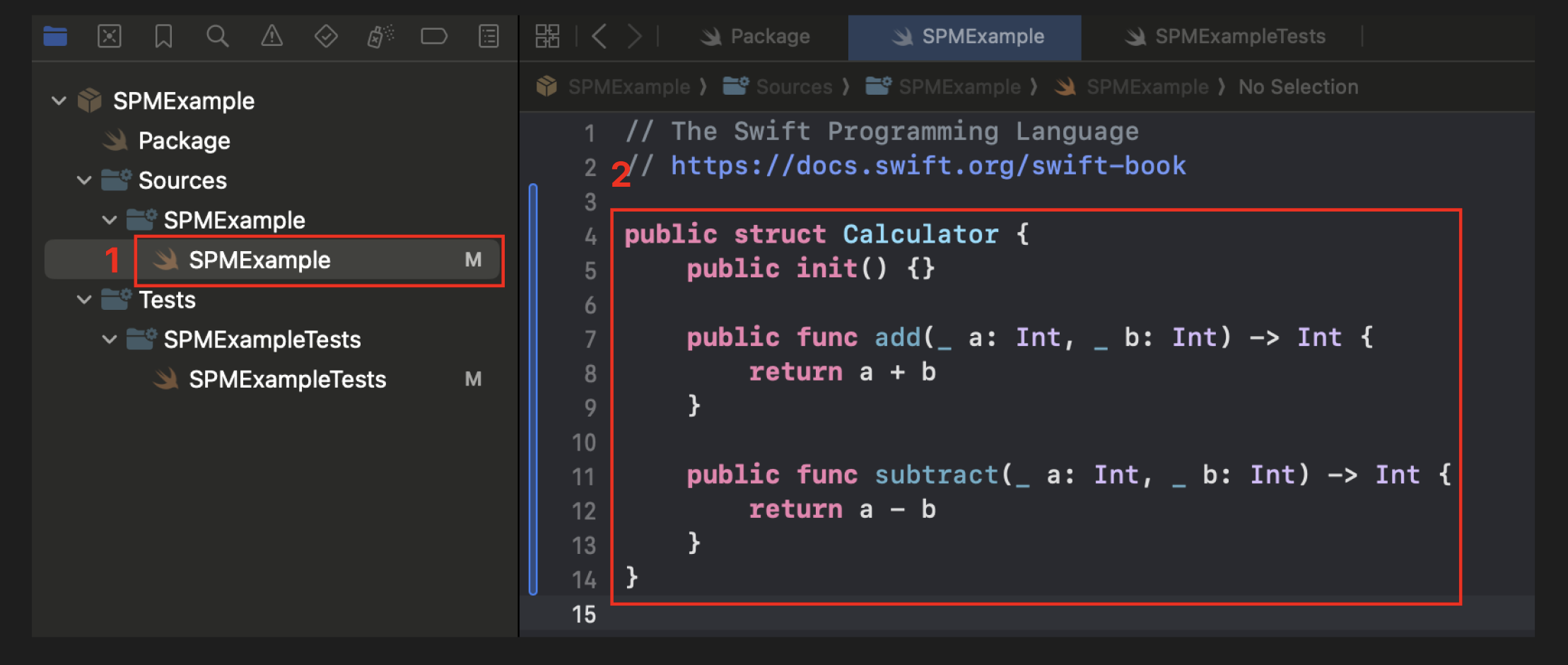1568x665 pixels.
Task: Open the related items grid menu
Action: 547,36
